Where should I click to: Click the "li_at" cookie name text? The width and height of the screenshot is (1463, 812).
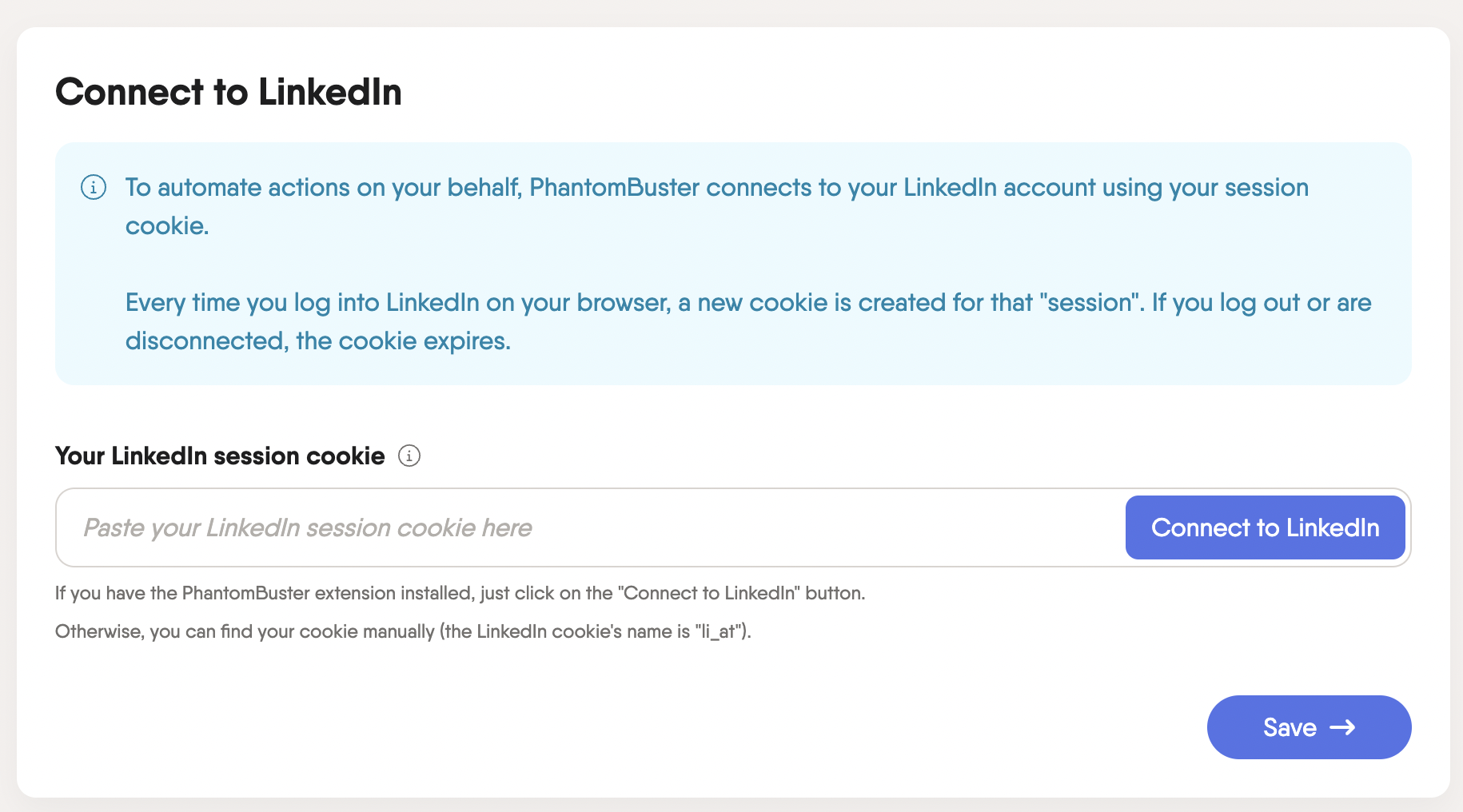pos(717,631)
